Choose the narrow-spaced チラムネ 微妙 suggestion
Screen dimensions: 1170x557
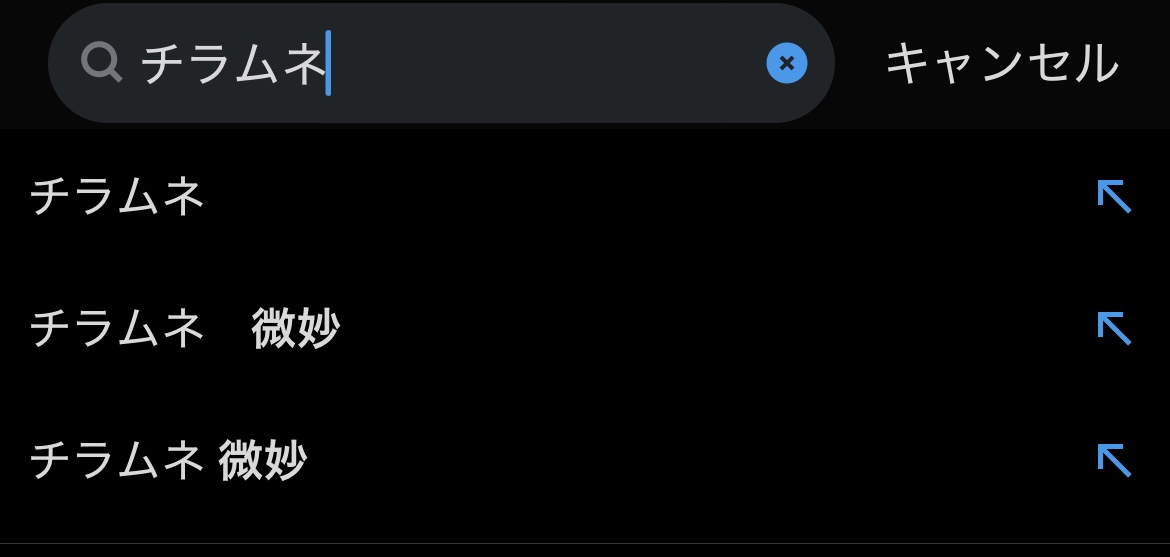click(x=168, y=461)
